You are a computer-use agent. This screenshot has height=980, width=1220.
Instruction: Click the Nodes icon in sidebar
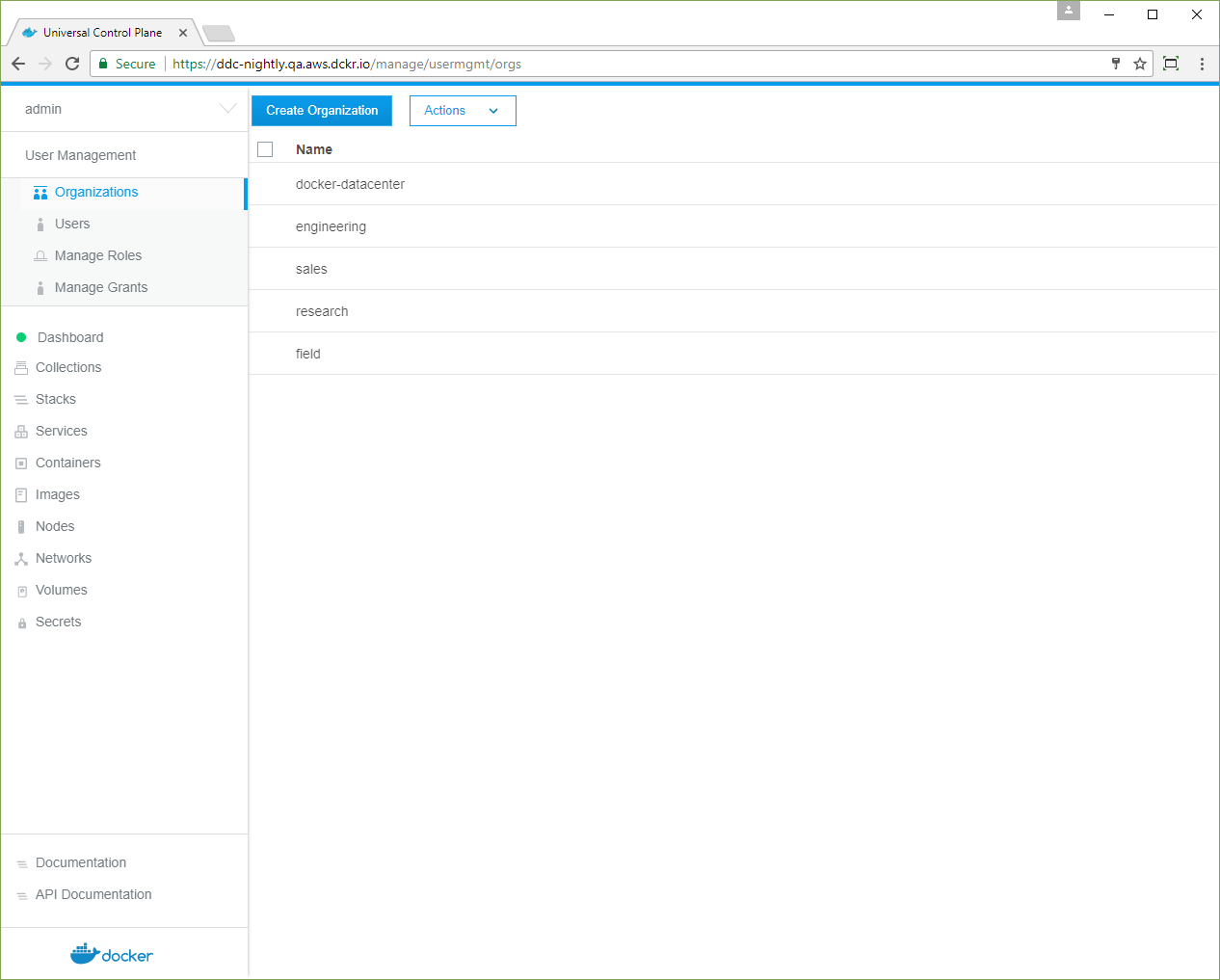tap(21, 527)
